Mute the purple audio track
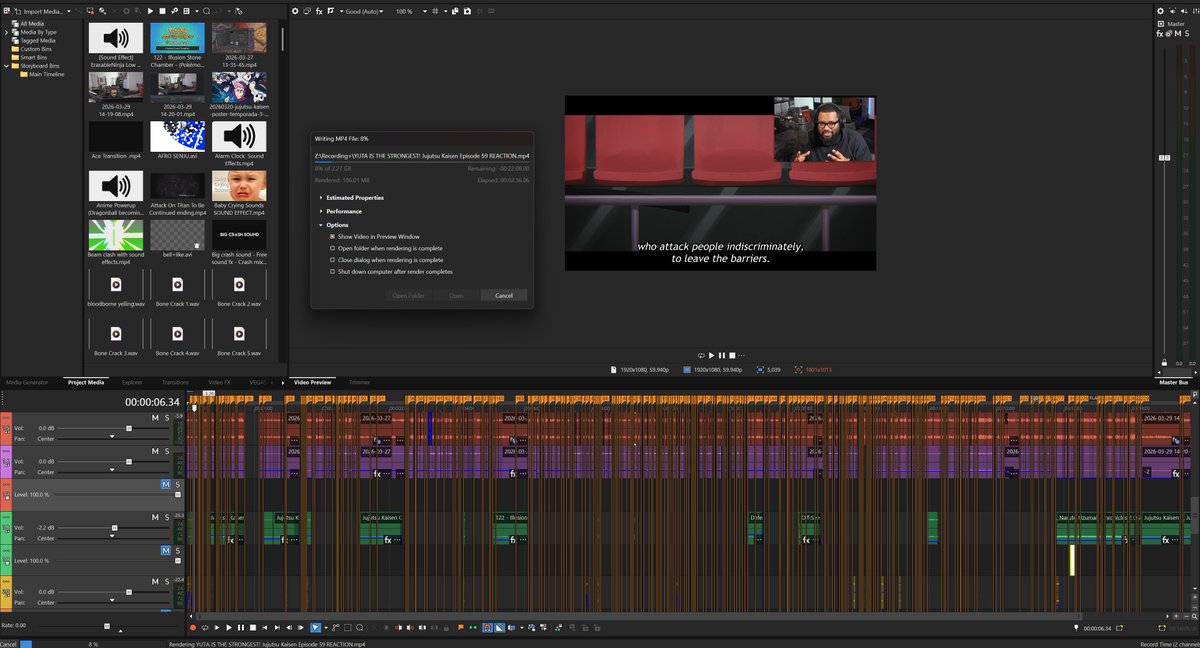This screenshot has width=1200, height=648. (x=155, y=451)
